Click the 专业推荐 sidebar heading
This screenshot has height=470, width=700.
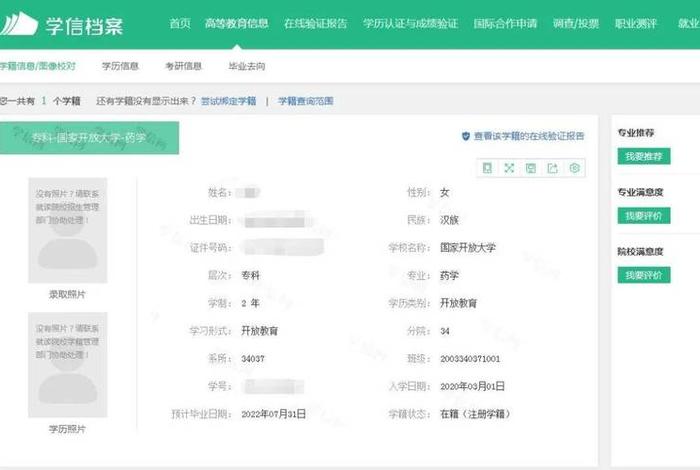click(x=636, y=133)
